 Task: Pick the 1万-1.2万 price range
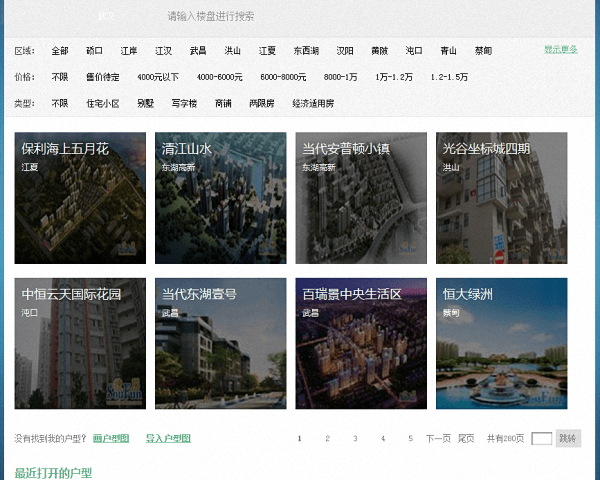pyautogui.click(x=393, y=77)
